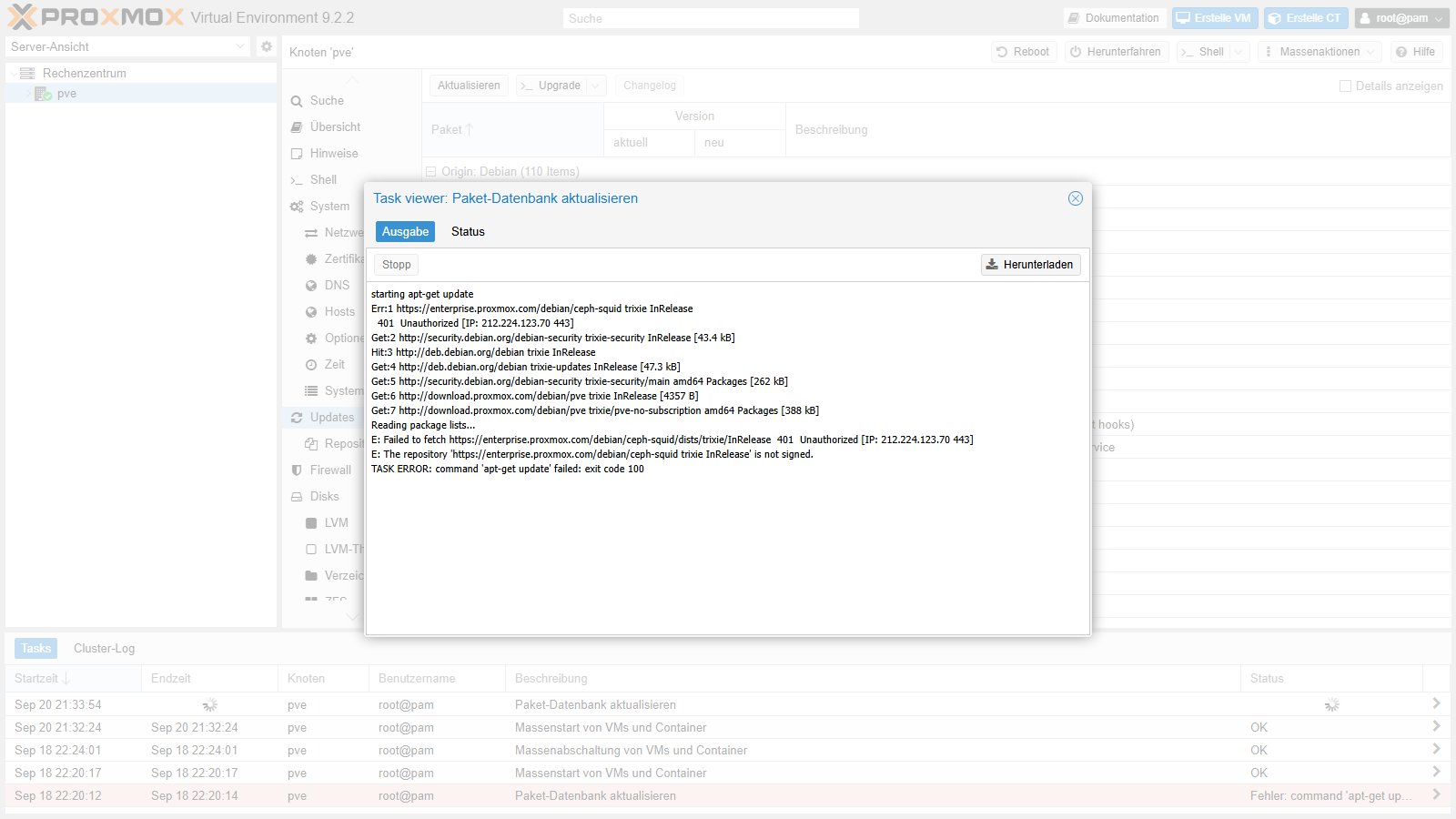Image resolution: width=1456 pixels, height=819 pixels.
Task: Click Herunterfahren to shut down node
Action: pyautogui.click(x=1115, y=52)
